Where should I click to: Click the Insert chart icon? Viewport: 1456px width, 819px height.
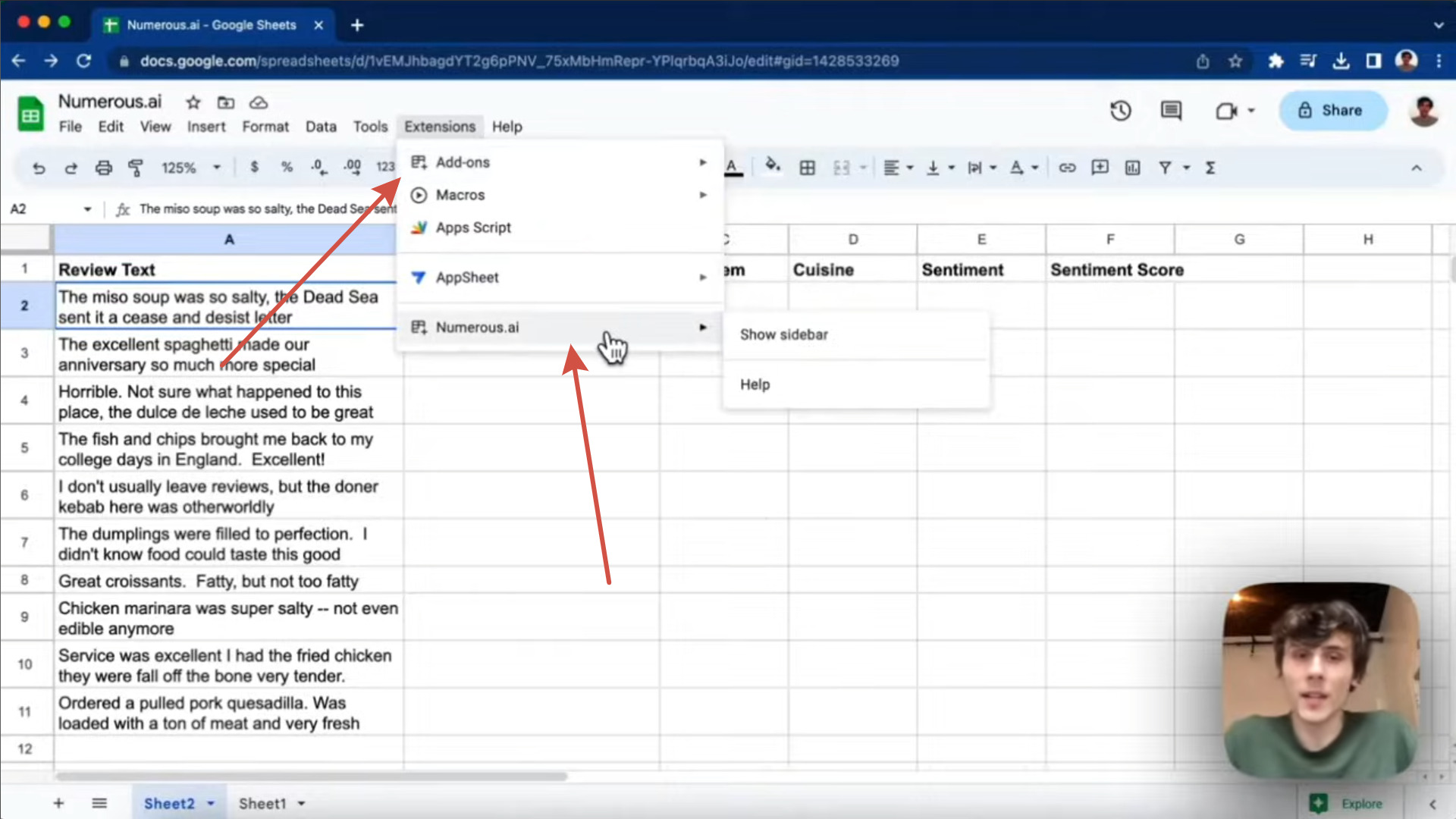coord(1132,168)
